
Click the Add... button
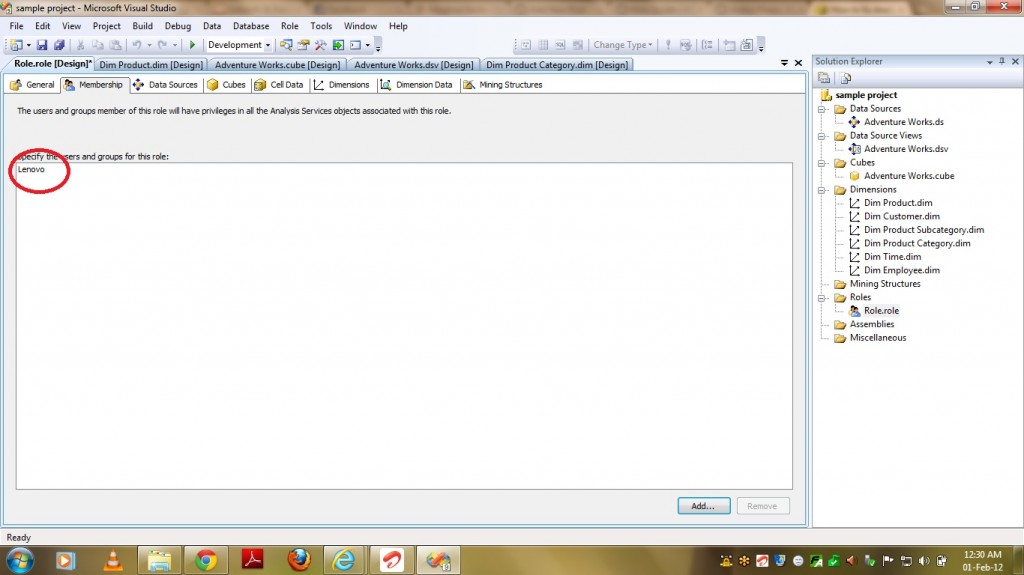click(x=703, y=506)
